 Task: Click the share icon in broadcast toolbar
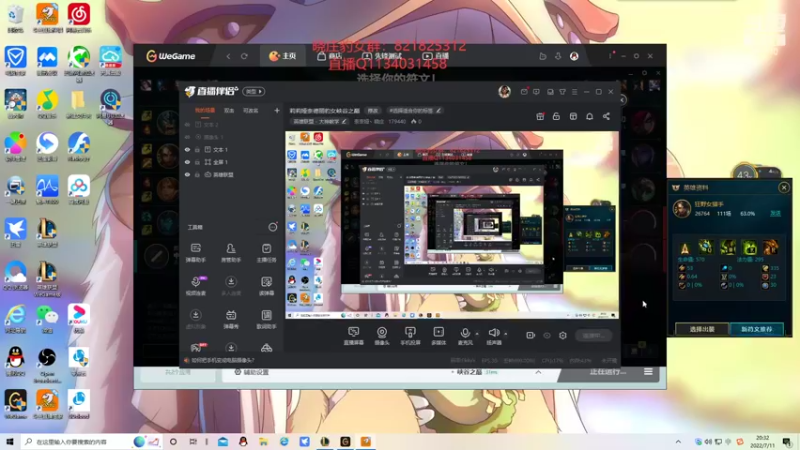tap(606, 116)
